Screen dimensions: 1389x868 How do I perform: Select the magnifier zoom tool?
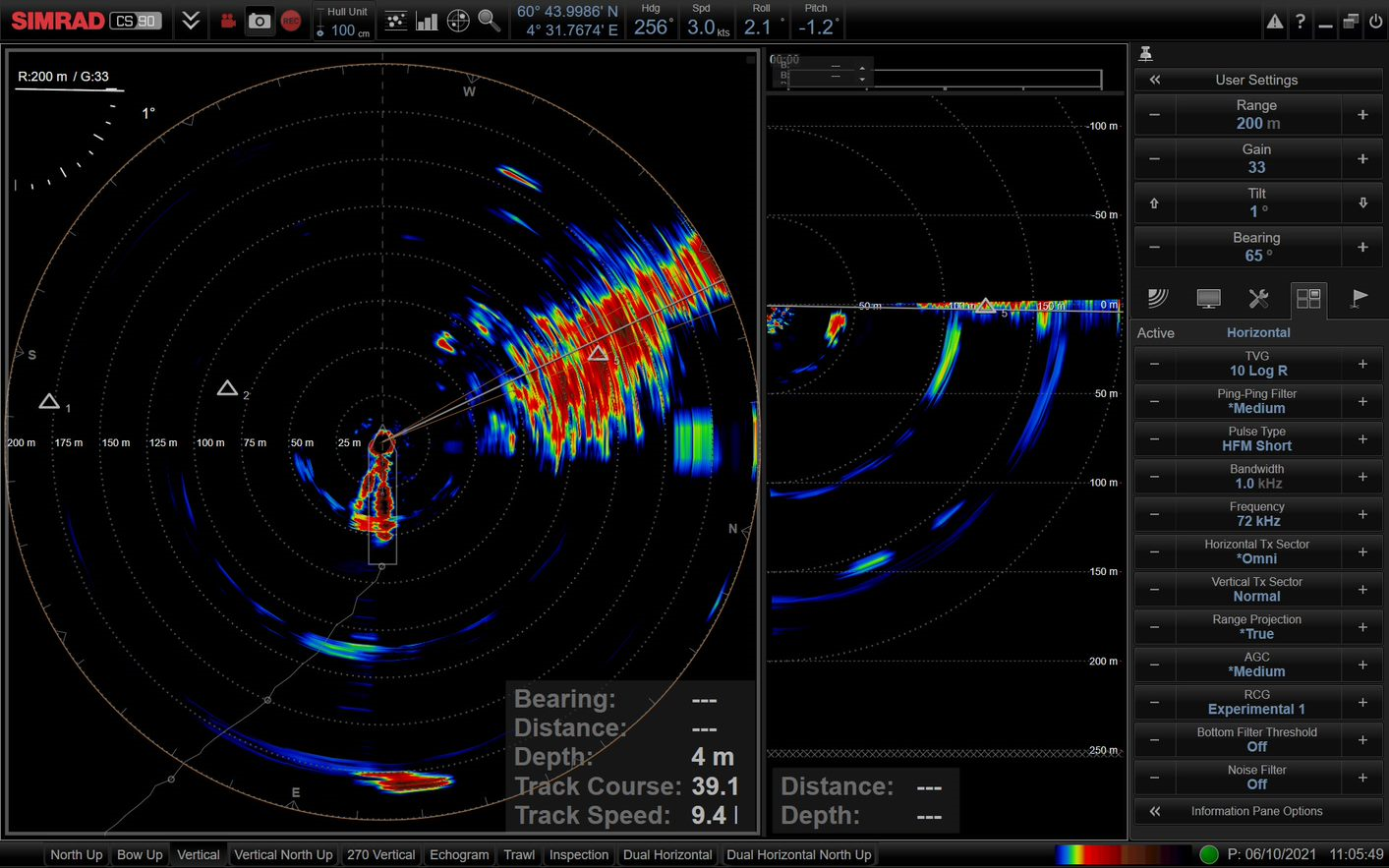(490, 21)
